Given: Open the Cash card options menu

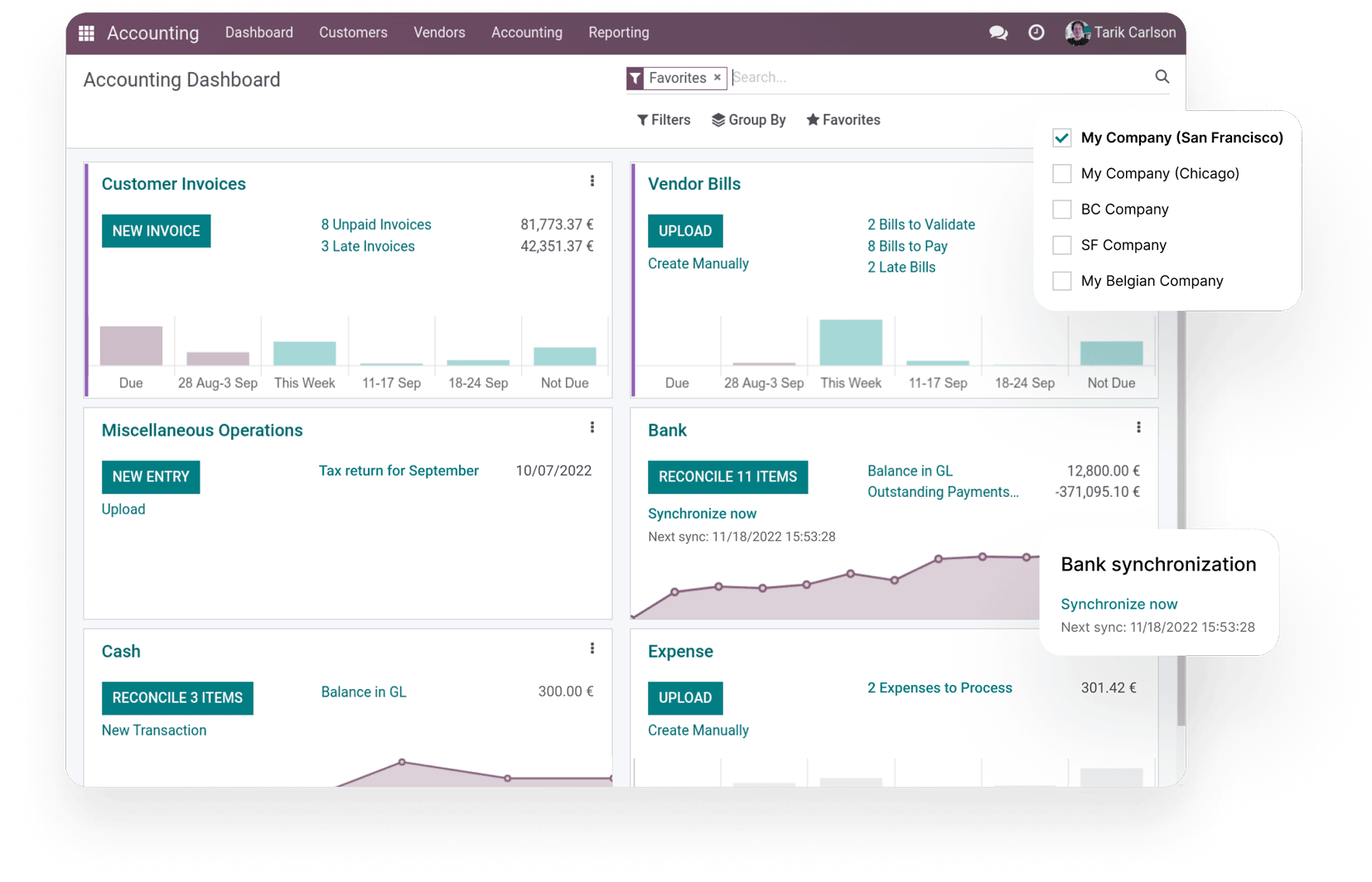Looking at the screenshot, I should coord(592,648).
